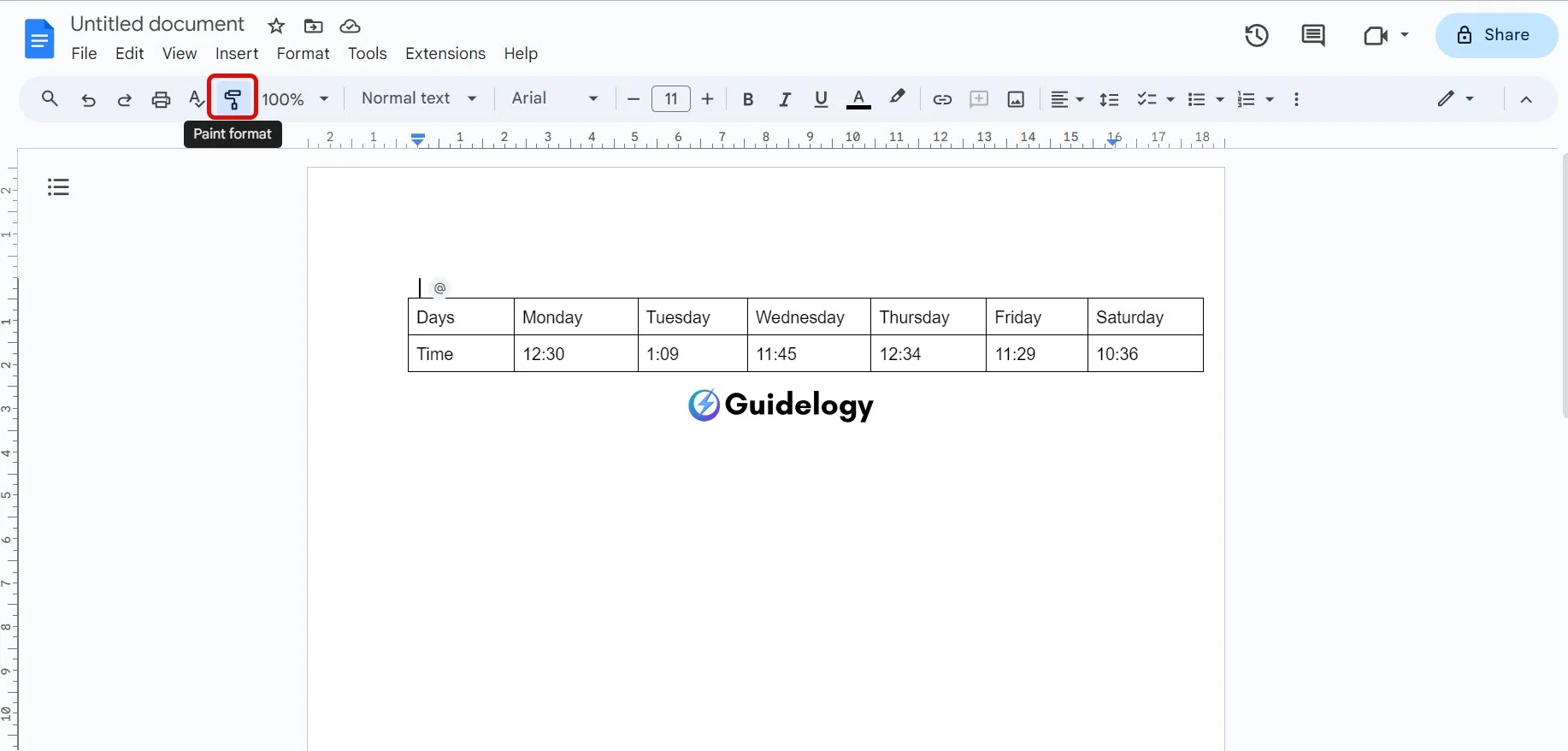The image size is (1568, 751).
Task: Open line and paragraph spacing
Action: click(x=1109, y=99)
